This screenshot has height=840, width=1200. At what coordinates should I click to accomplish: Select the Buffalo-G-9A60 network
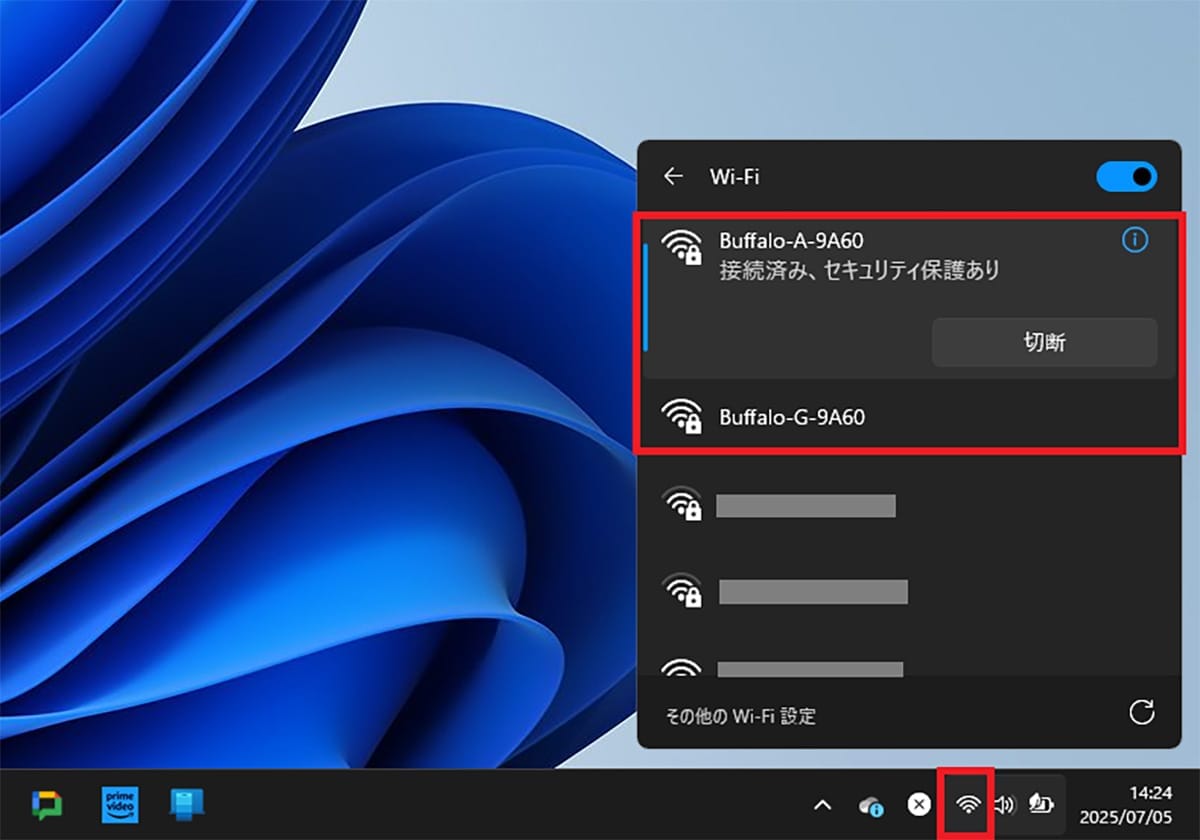[909, 417]
